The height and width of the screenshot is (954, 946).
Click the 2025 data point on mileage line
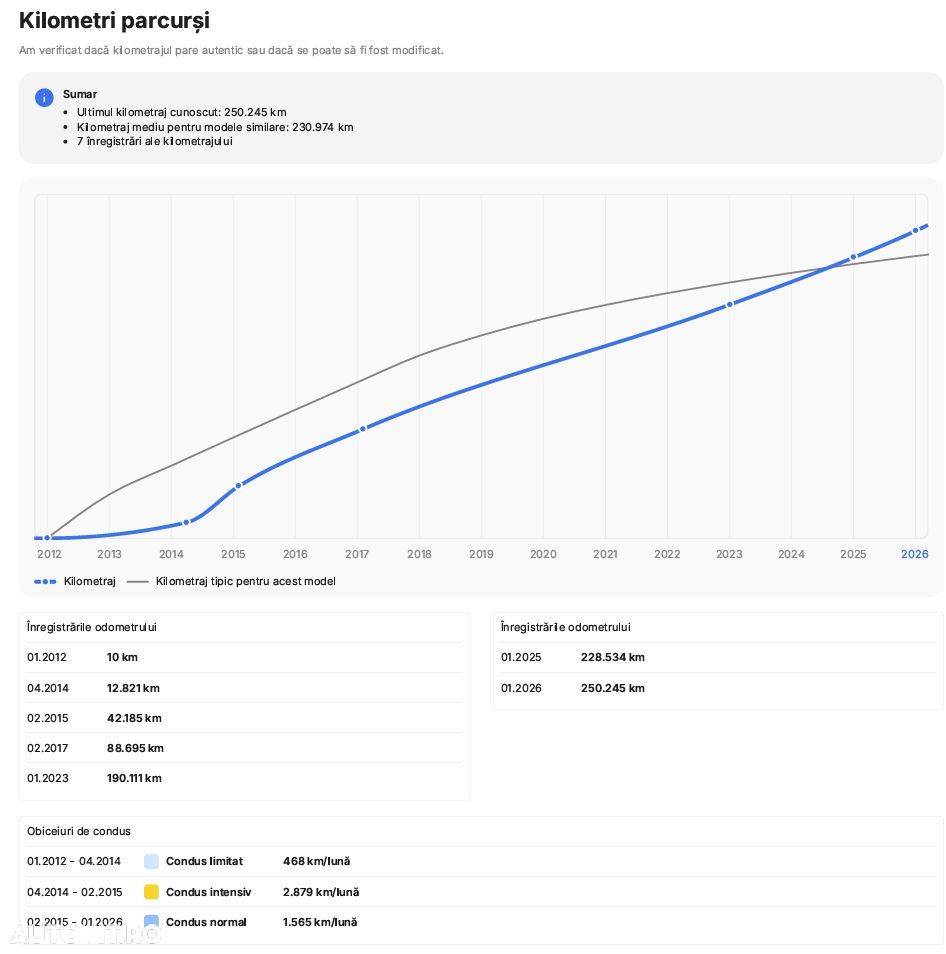(x=853, y=257)
